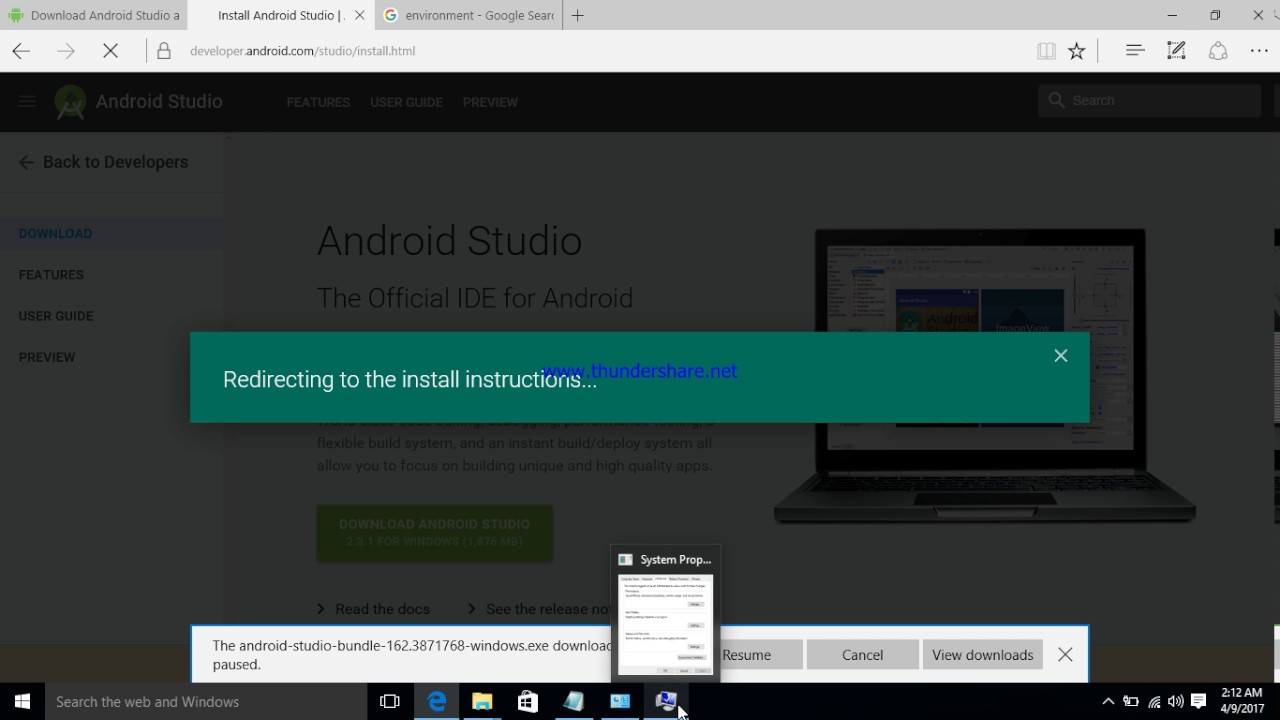
Task: Open the Action Center notifications icon
Action: pyautogui.click(x=1199, y=702)
